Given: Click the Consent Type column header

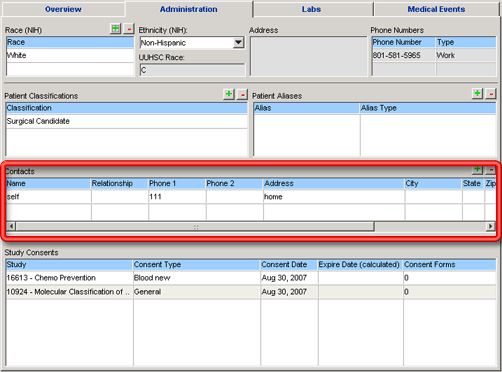Looking at the screenshot, I should click(197, 265).
